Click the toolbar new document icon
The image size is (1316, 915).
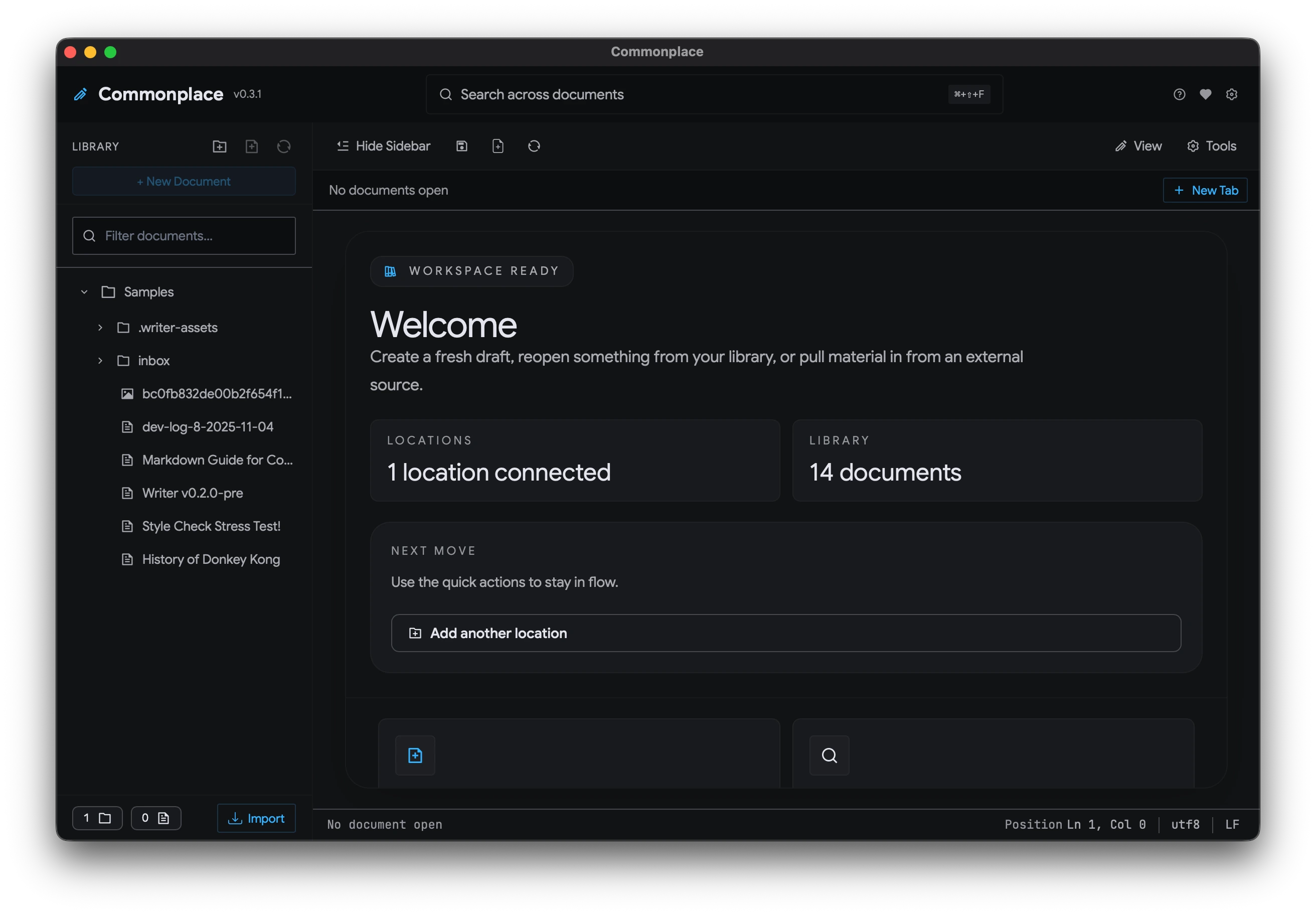[x=498, y=146]
